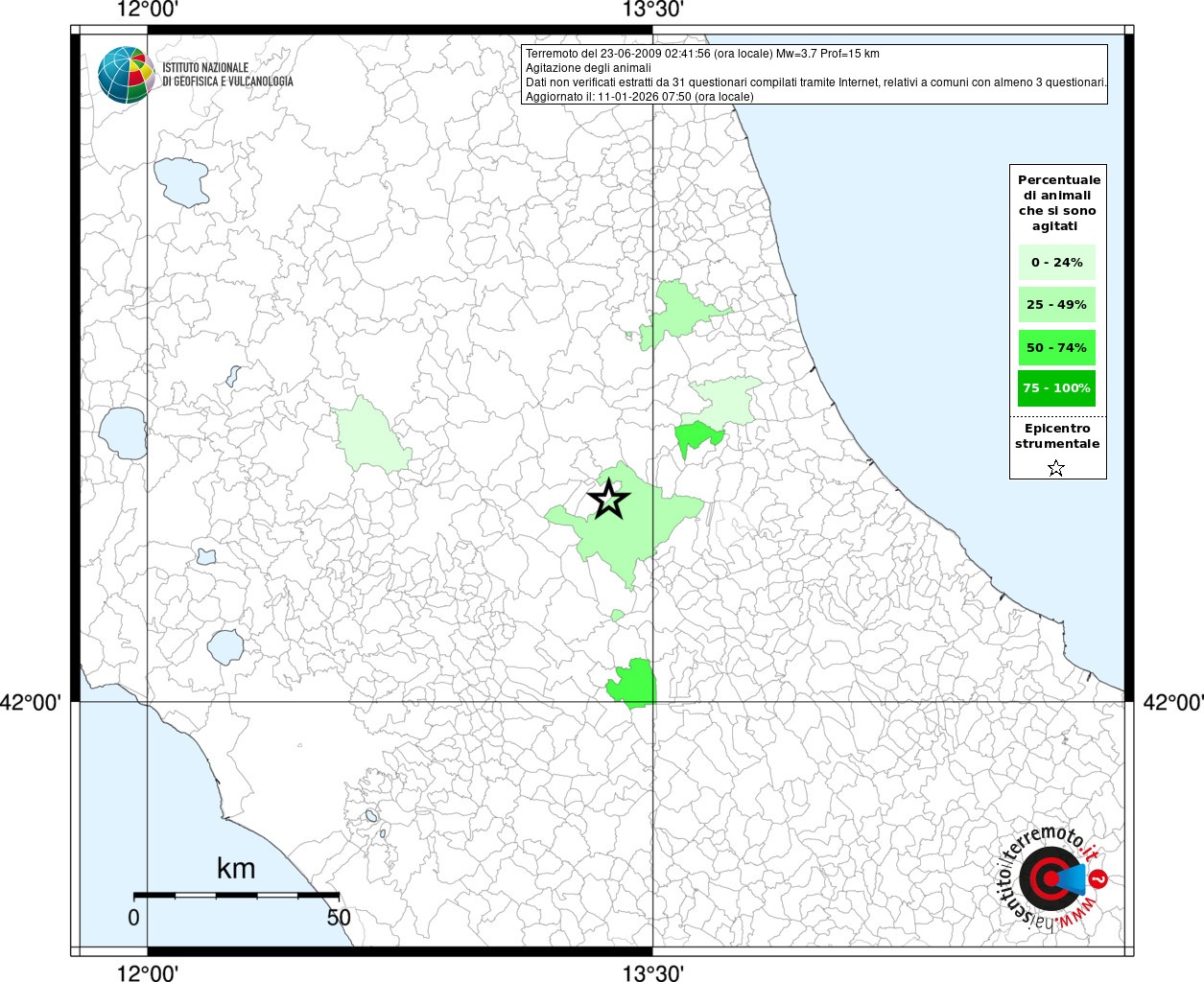Click the 'Epicentro strumentale' legend label
Viewport: 1204px width, 982px height.
1057,436
